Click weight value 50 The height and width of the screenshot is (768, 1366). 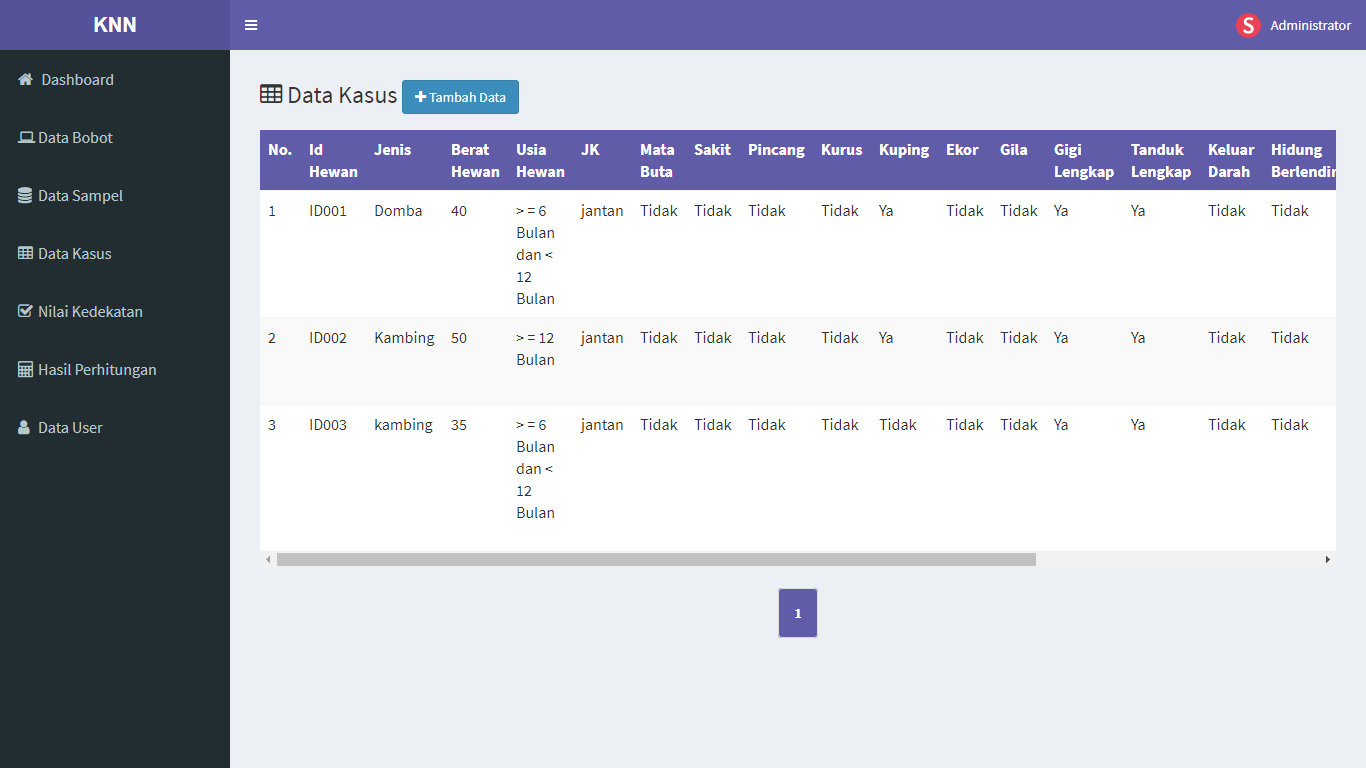[x=459, y=337]
